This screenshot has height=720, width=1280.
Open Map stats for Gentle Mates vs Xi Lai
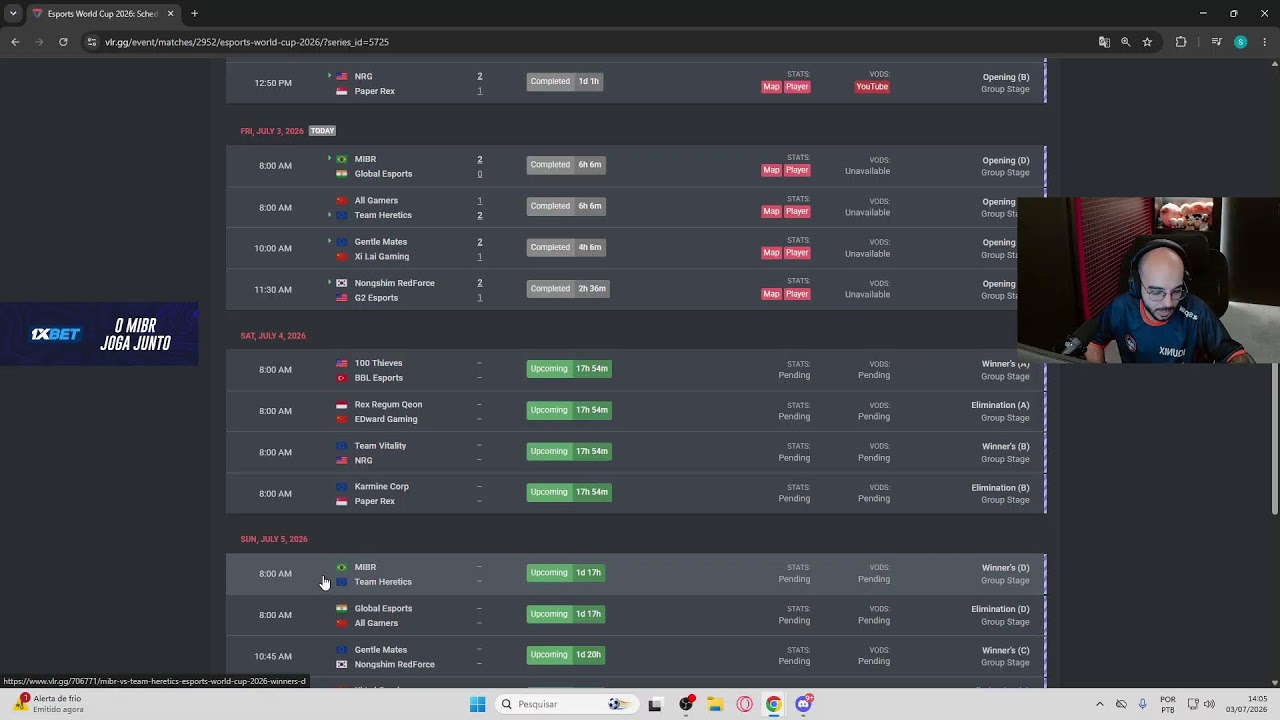pyautogui.click(x=771, y=253)
